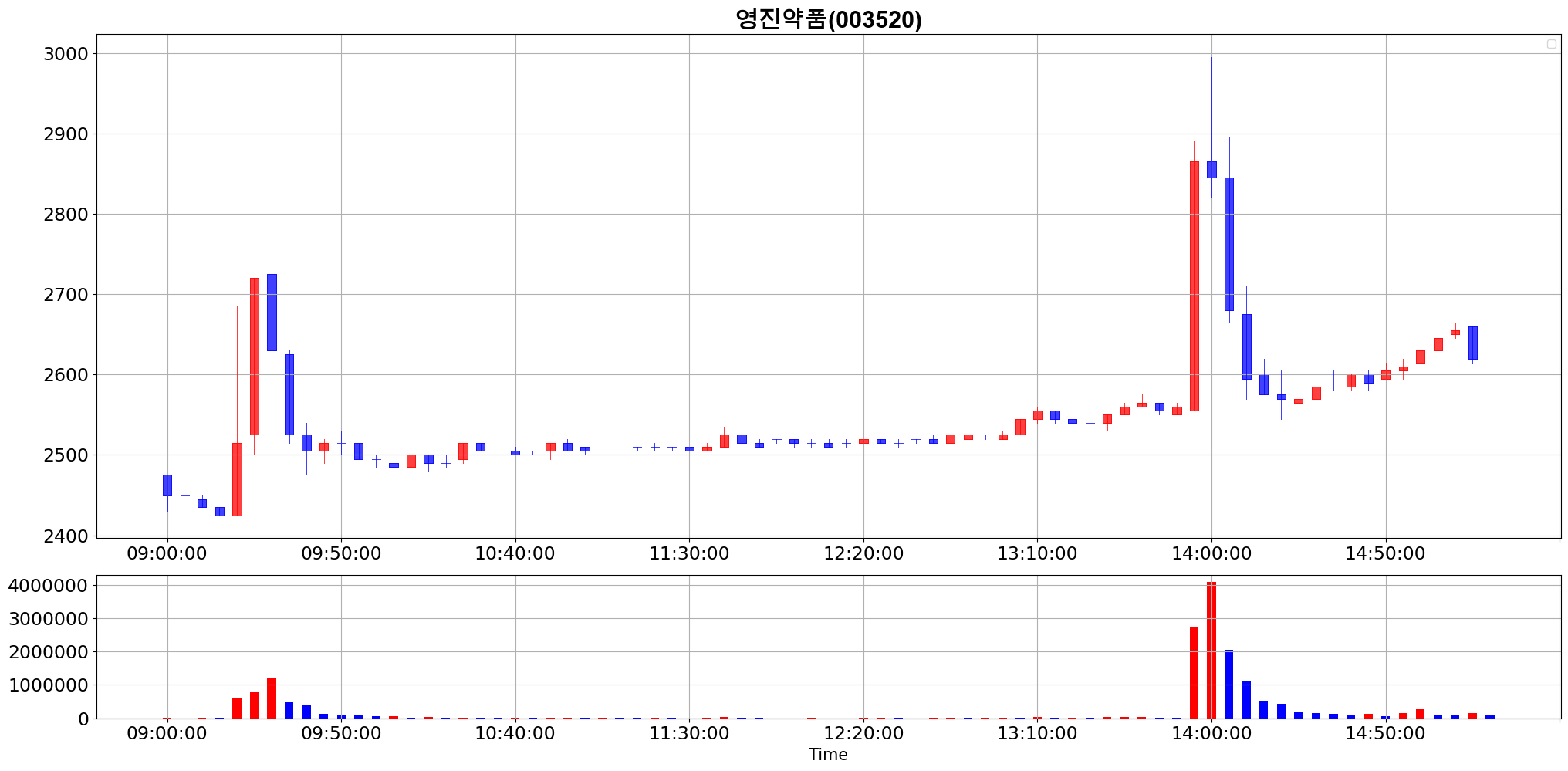Image resolution: width=1568 pixels, height=771 pixels.
Task: Click 13:10:00 under the price chart
Action: tap(1037, 553)
